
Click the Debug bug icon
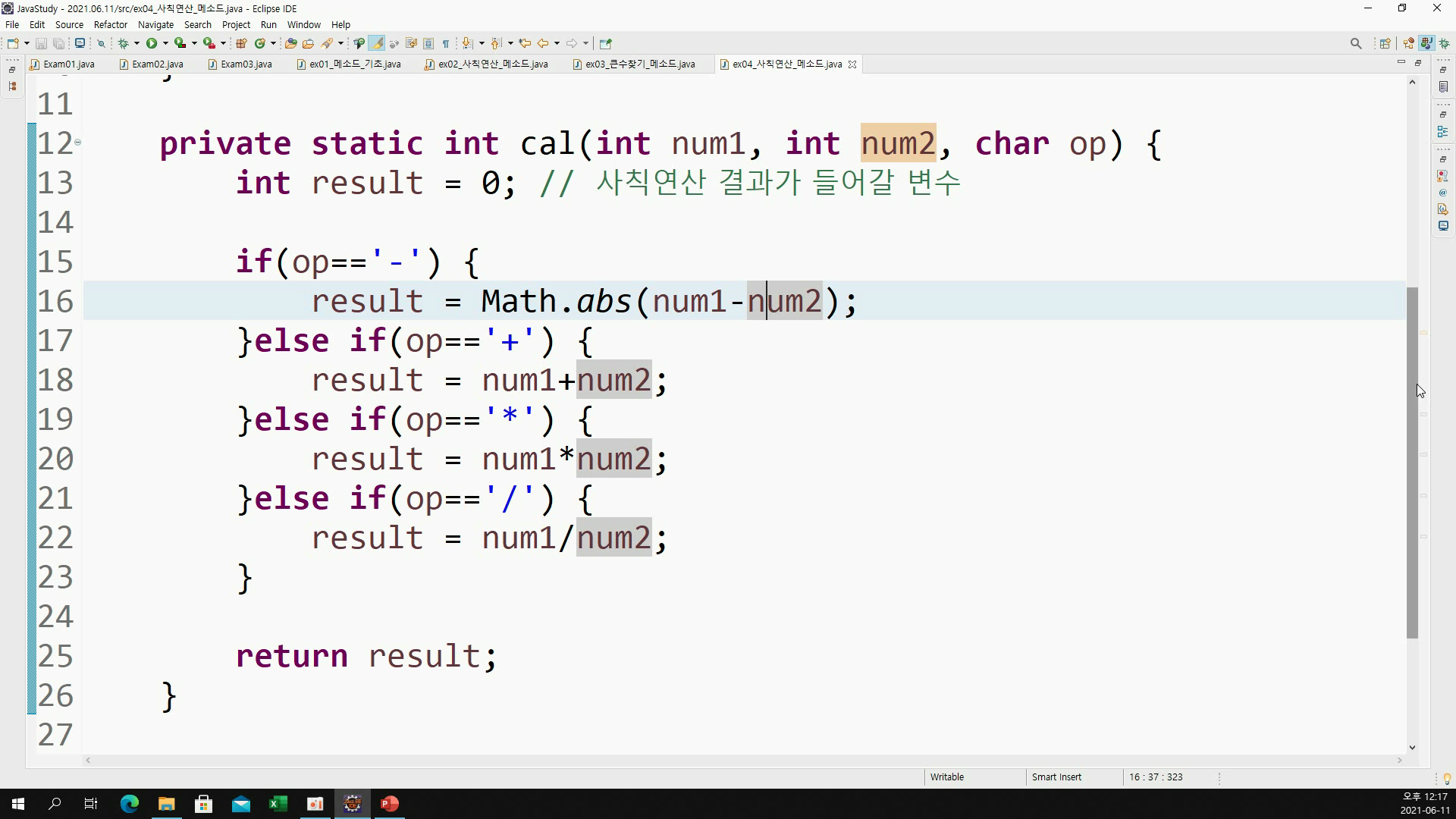123,43
